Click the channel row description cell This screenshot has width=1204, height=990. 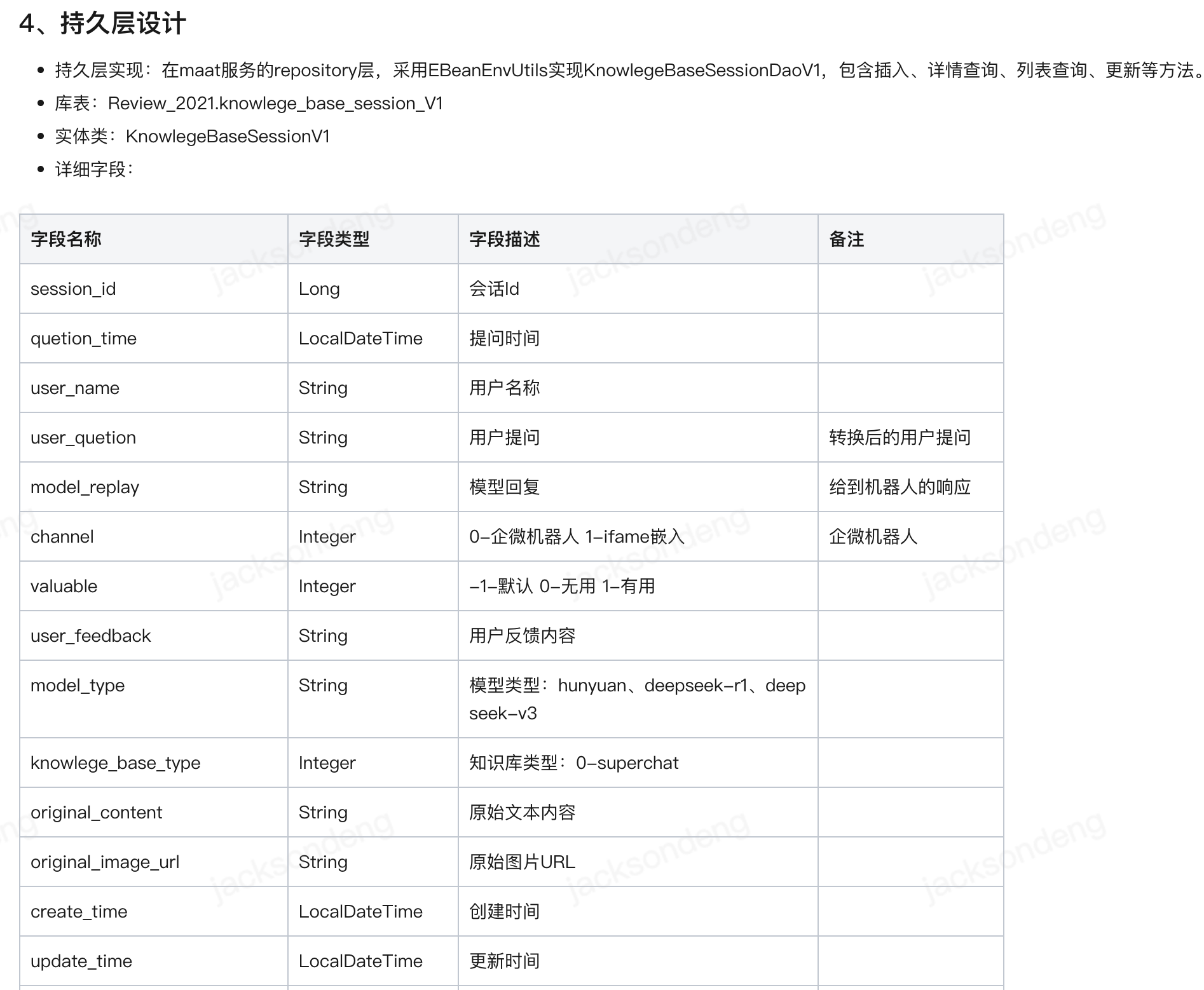click(574, 536)
